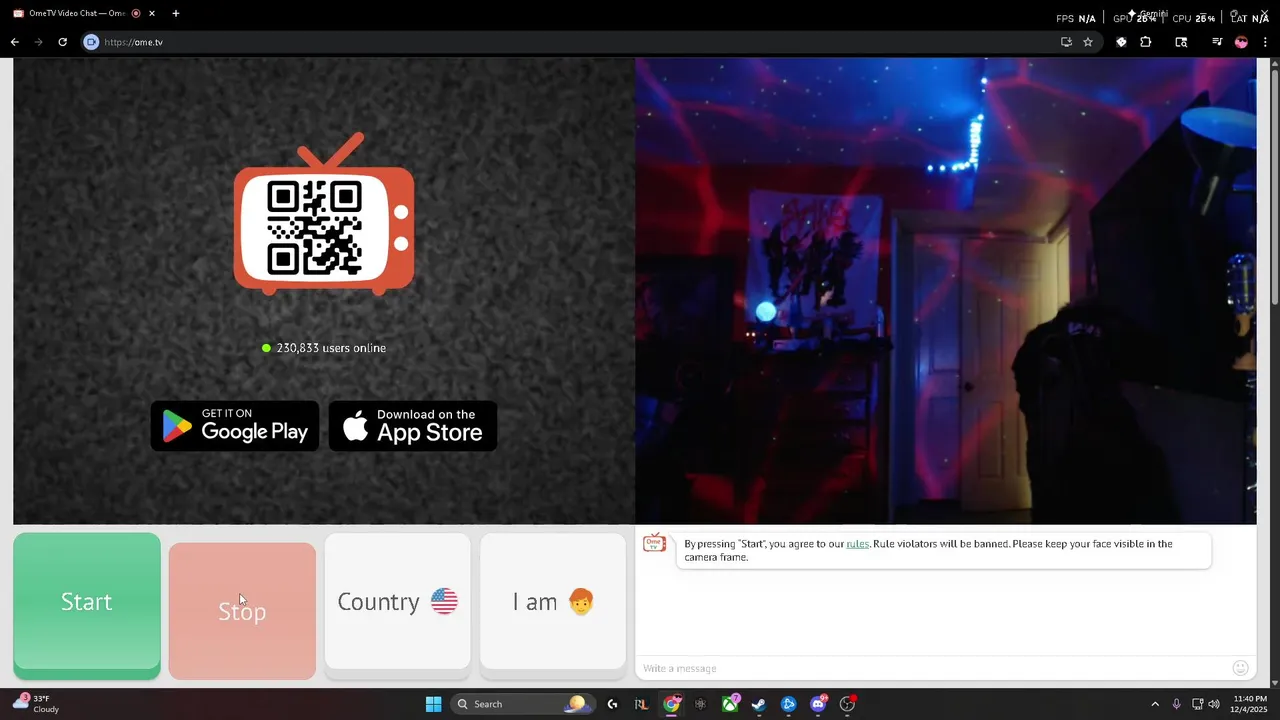Click the OmeTV QR code television logo
Viewport: 1280px width, 720px height.
324,214
